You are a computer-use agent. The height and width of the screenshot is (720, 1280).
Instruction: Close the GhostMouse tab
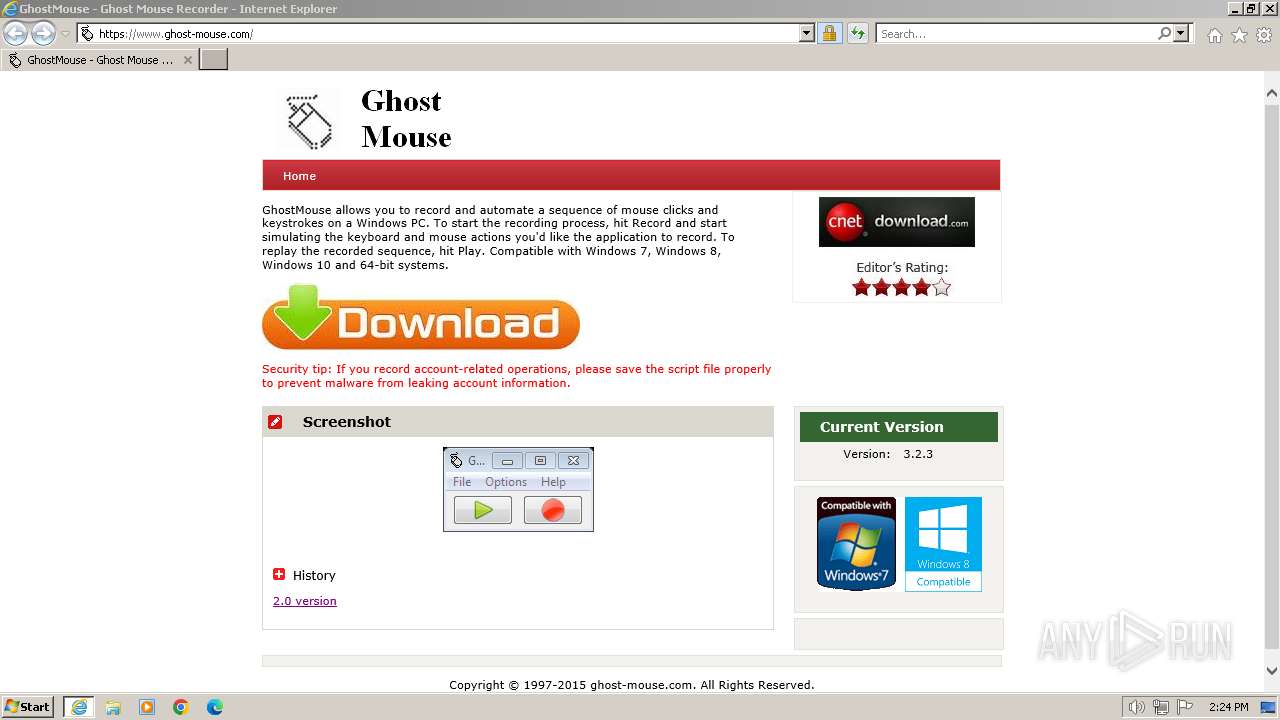pos(187,60)
